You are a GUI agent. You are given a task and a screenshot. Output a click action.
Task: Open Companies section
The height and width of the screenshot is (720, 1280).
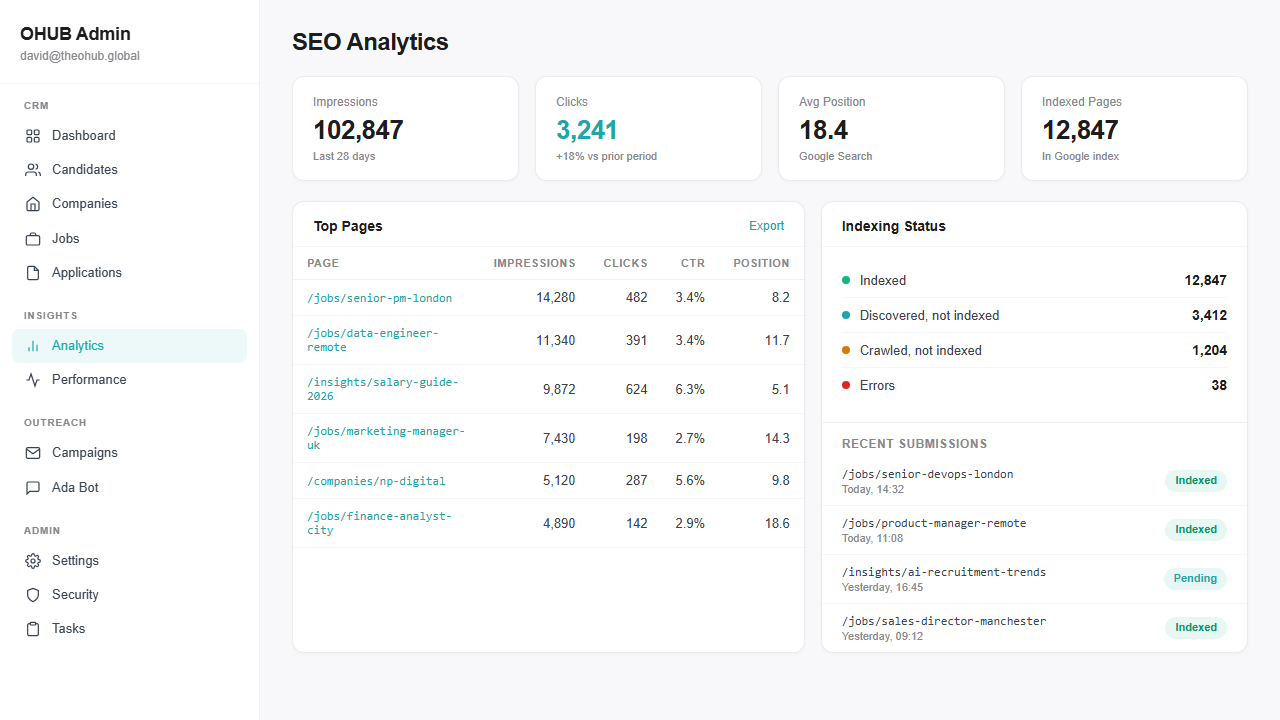(x=129, y=204)
